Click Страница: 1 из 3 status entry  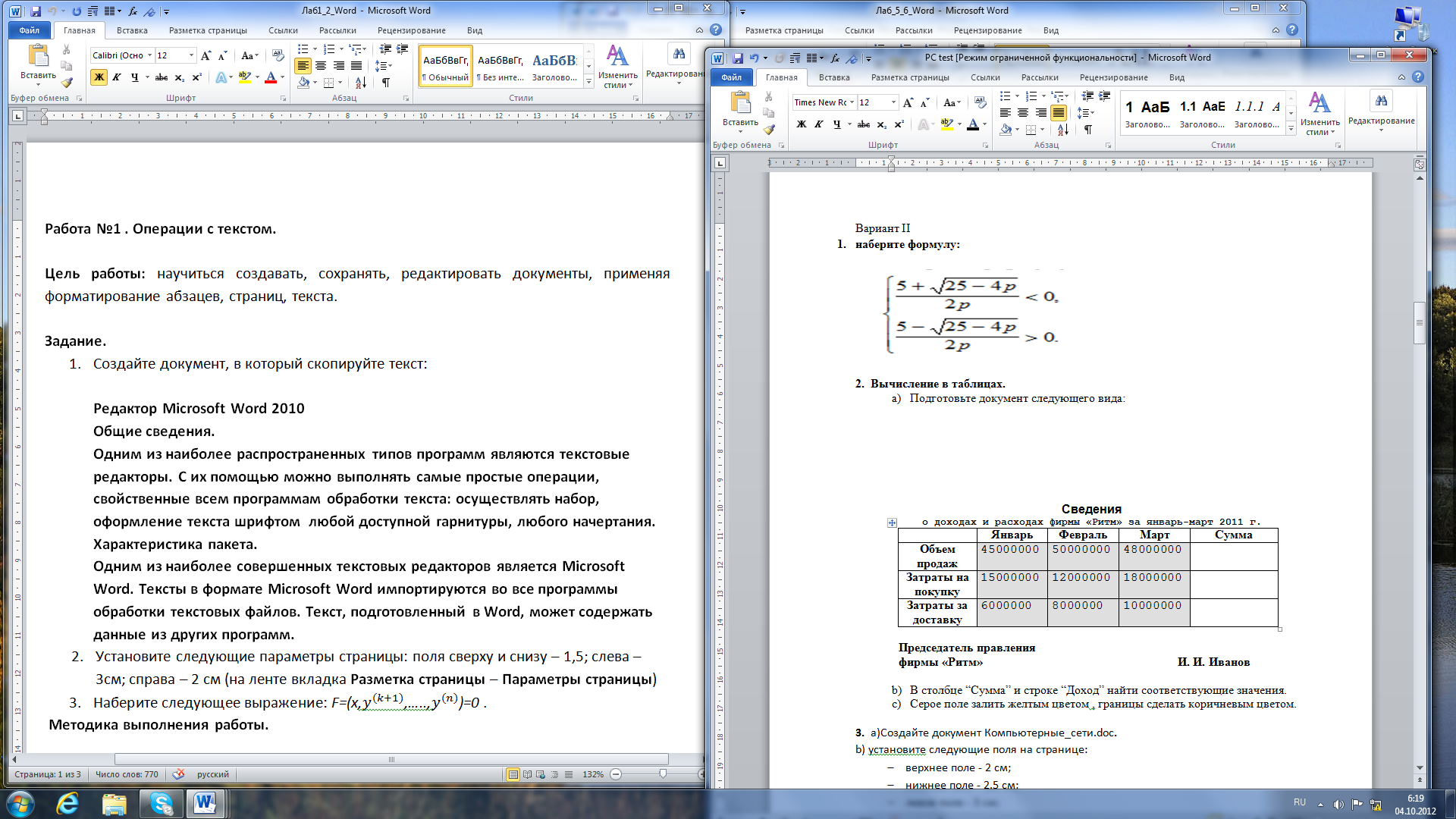[49, 774]
